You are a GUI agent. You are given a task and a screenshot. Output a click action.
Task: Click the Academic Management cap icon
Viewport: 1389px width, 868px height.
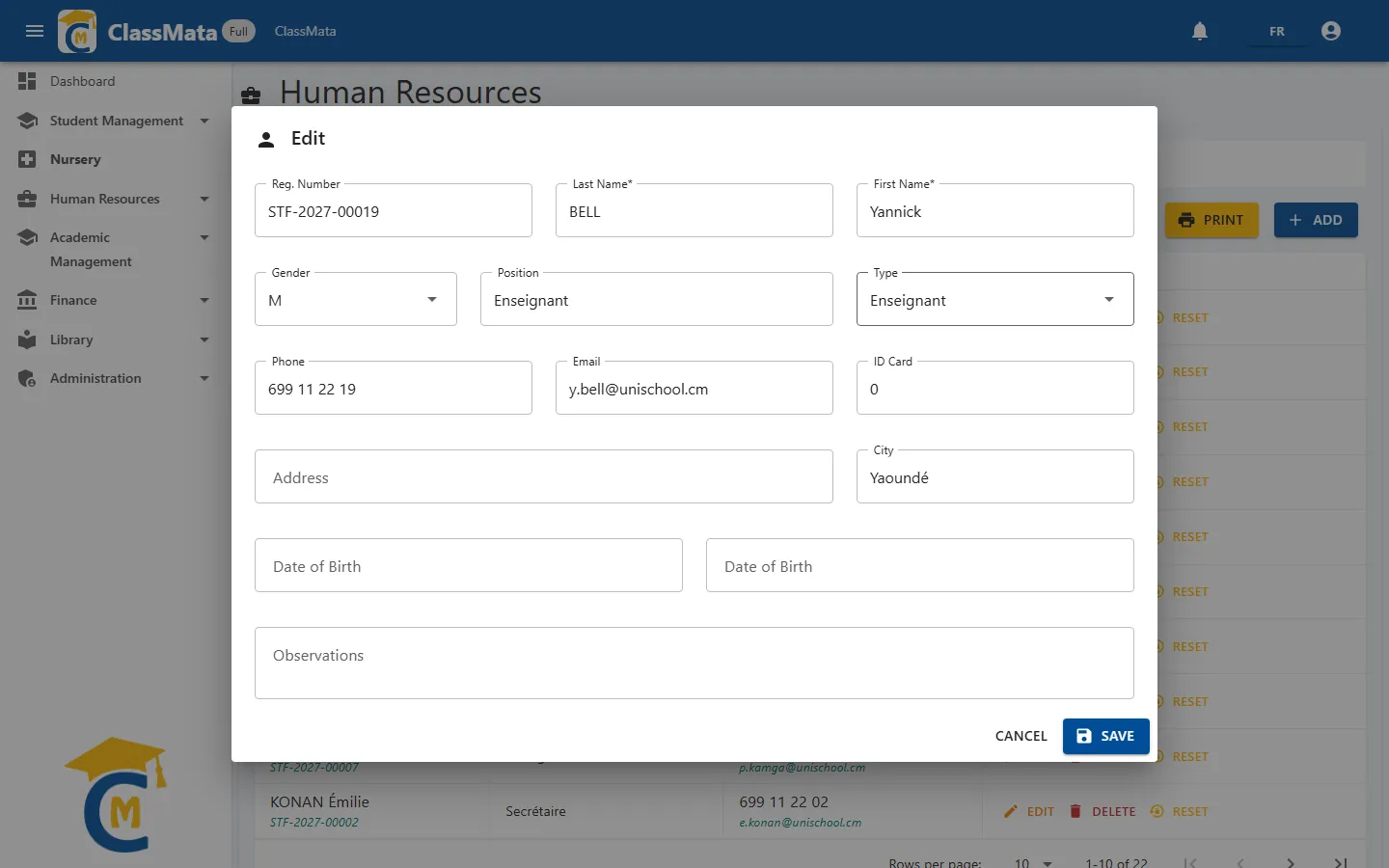(27, 237)
